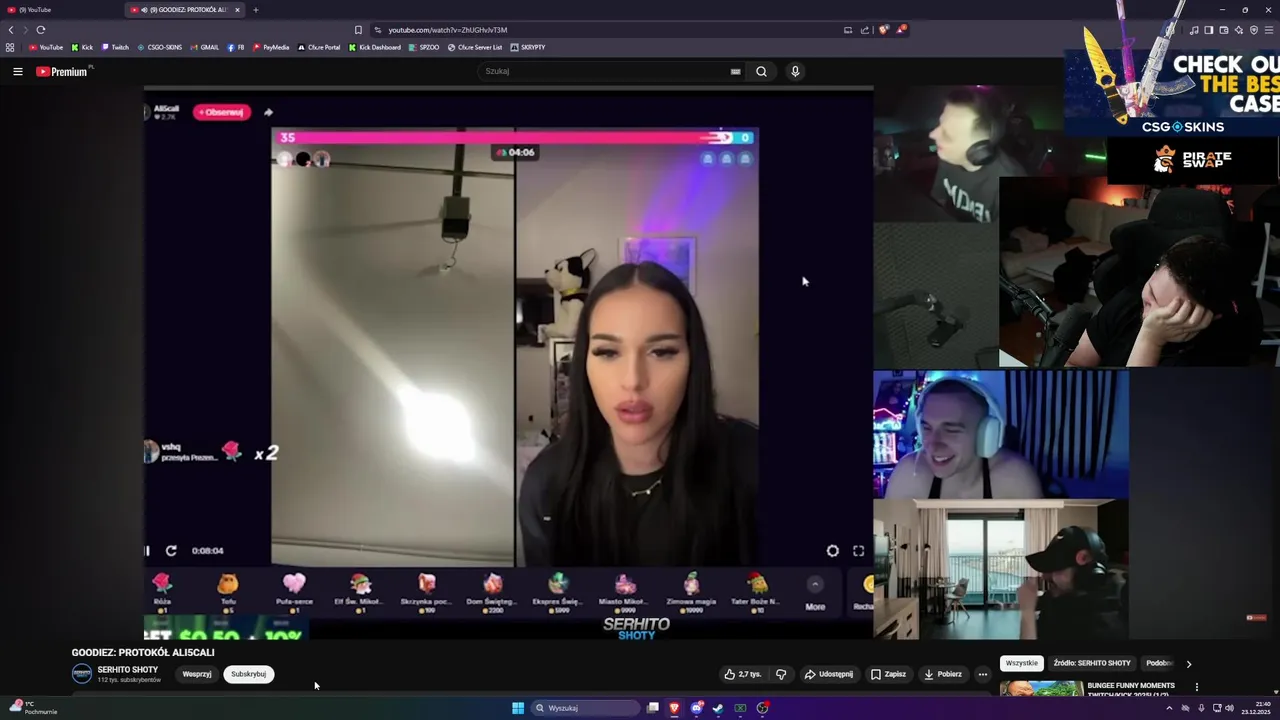Expand More gifts arrow in stream
The image size is (1280, 720).
(815, 585)
